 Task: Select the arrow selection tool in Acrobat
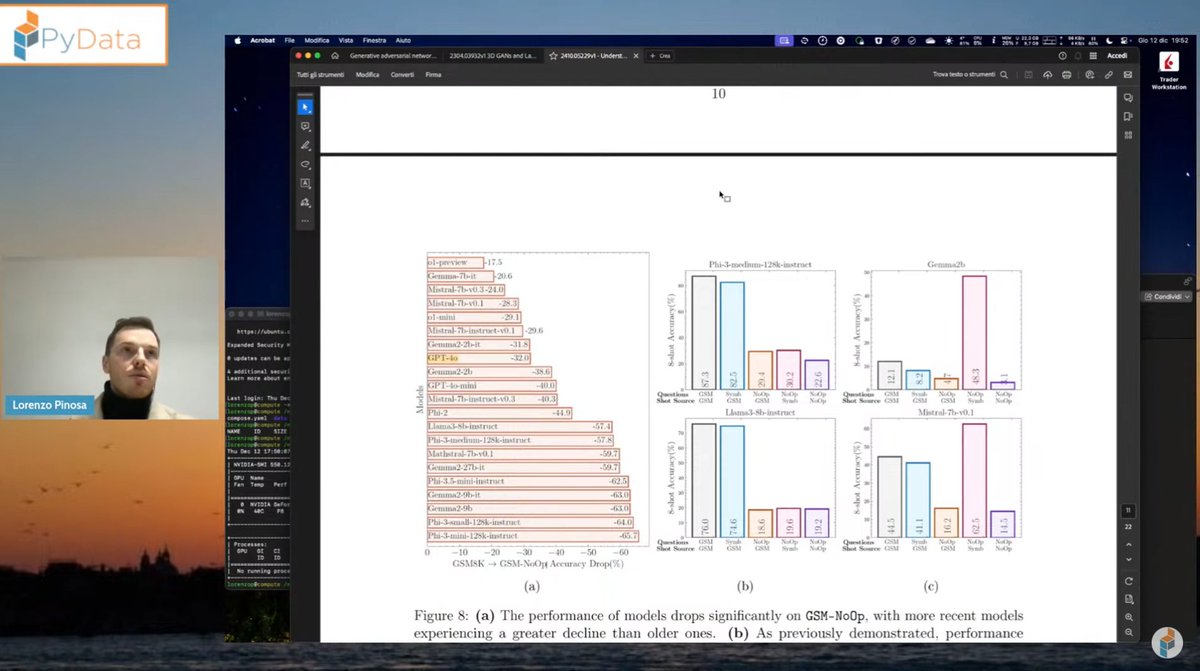coord(306,107)
